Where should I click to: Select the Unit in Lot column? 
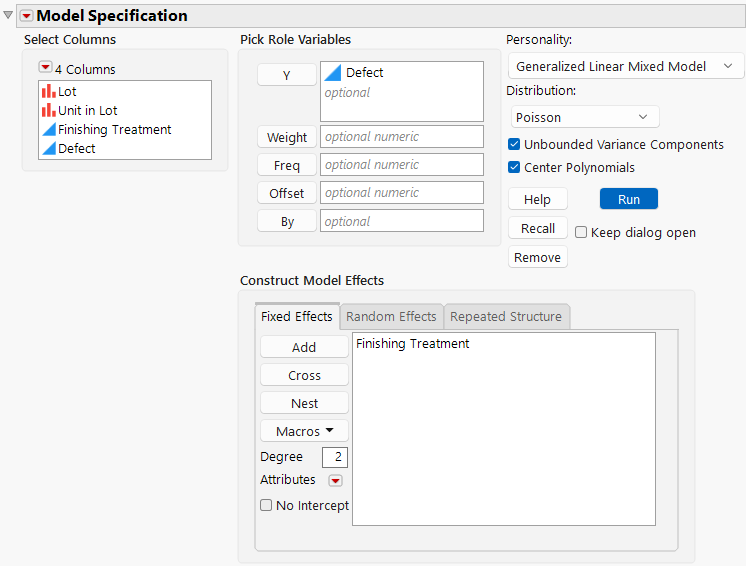87,110
